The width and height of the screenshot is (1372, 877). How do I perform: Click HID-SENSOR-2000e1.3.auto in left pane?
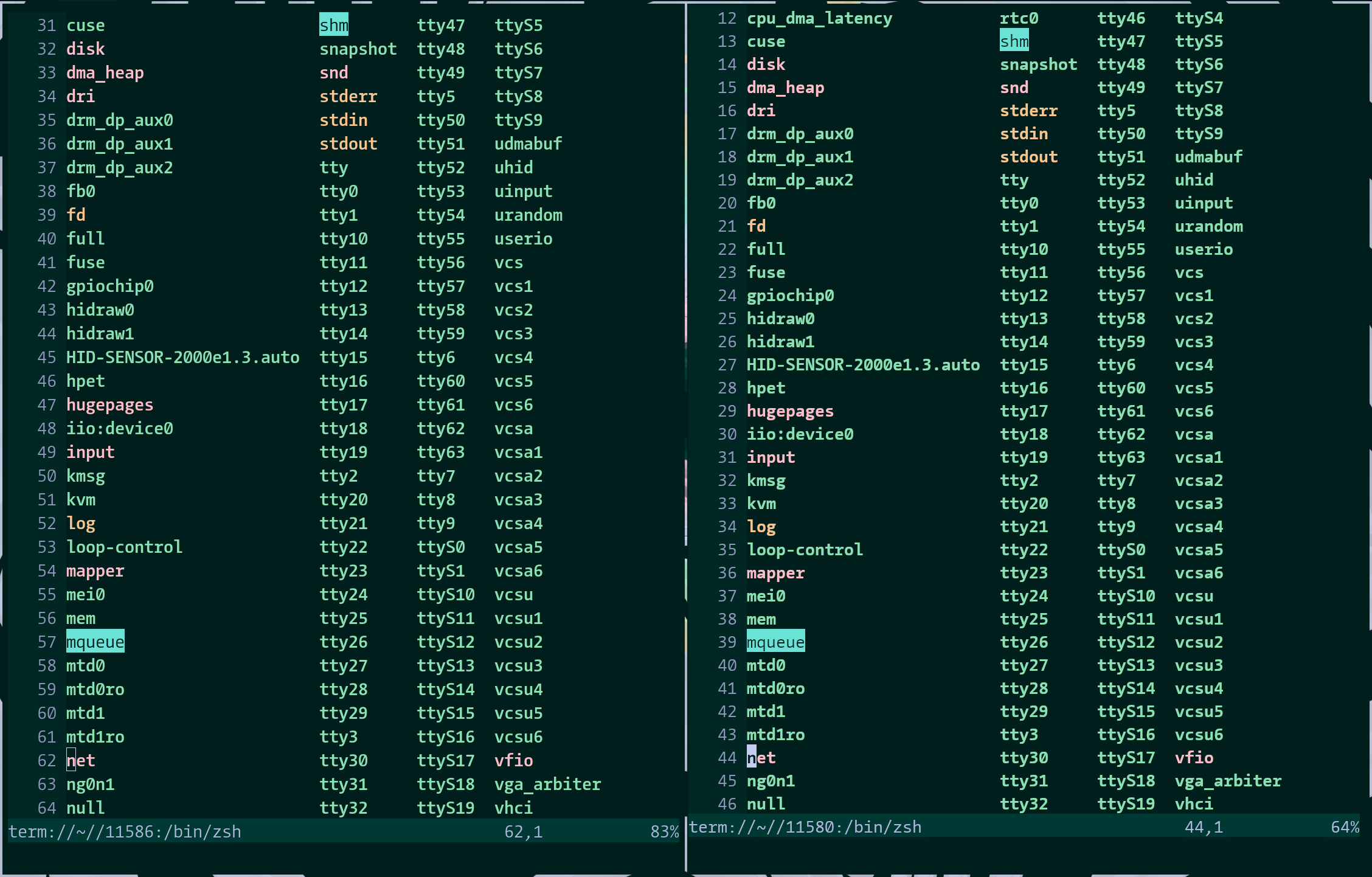182,357
